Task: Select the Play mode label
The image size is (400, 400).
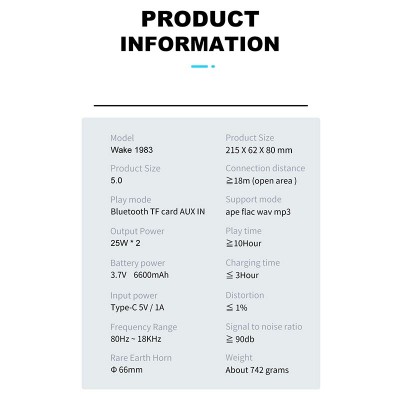Action: tap(131, 200)
